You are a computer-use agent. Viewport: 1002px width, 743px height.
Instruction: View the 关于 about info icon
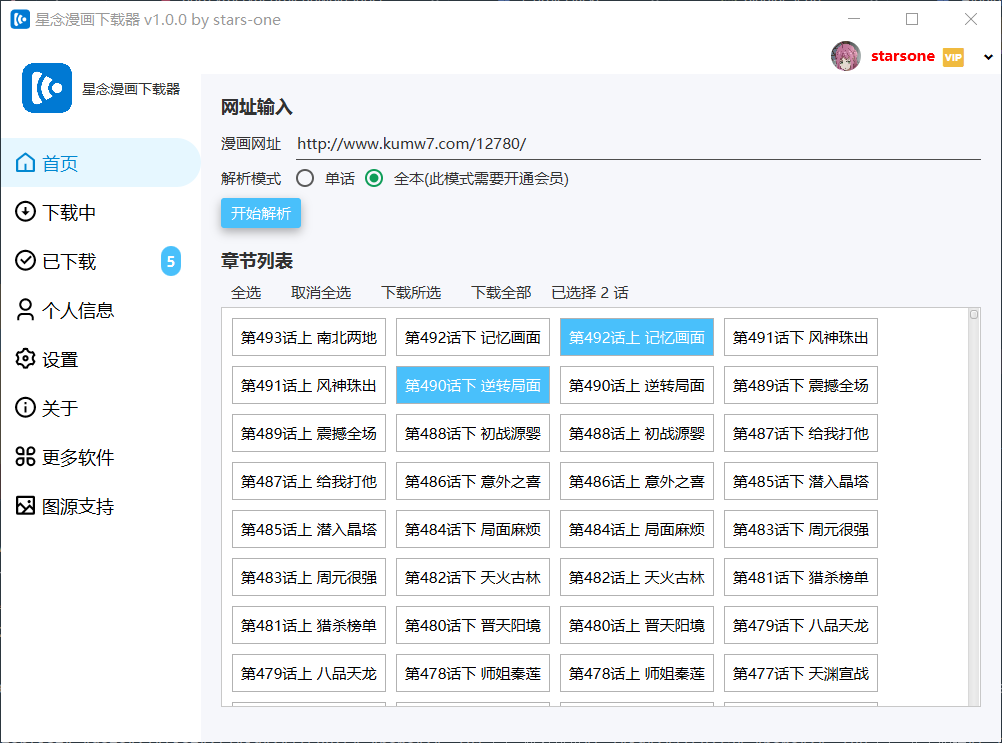pos(25,407)
